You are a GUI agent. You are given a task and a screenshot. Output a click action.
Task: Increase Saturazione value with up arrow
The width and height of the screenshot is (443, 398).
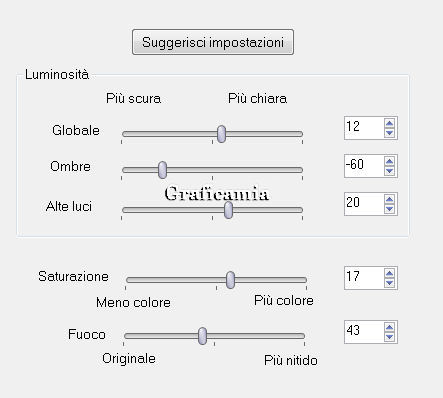(x=389, y=273)
